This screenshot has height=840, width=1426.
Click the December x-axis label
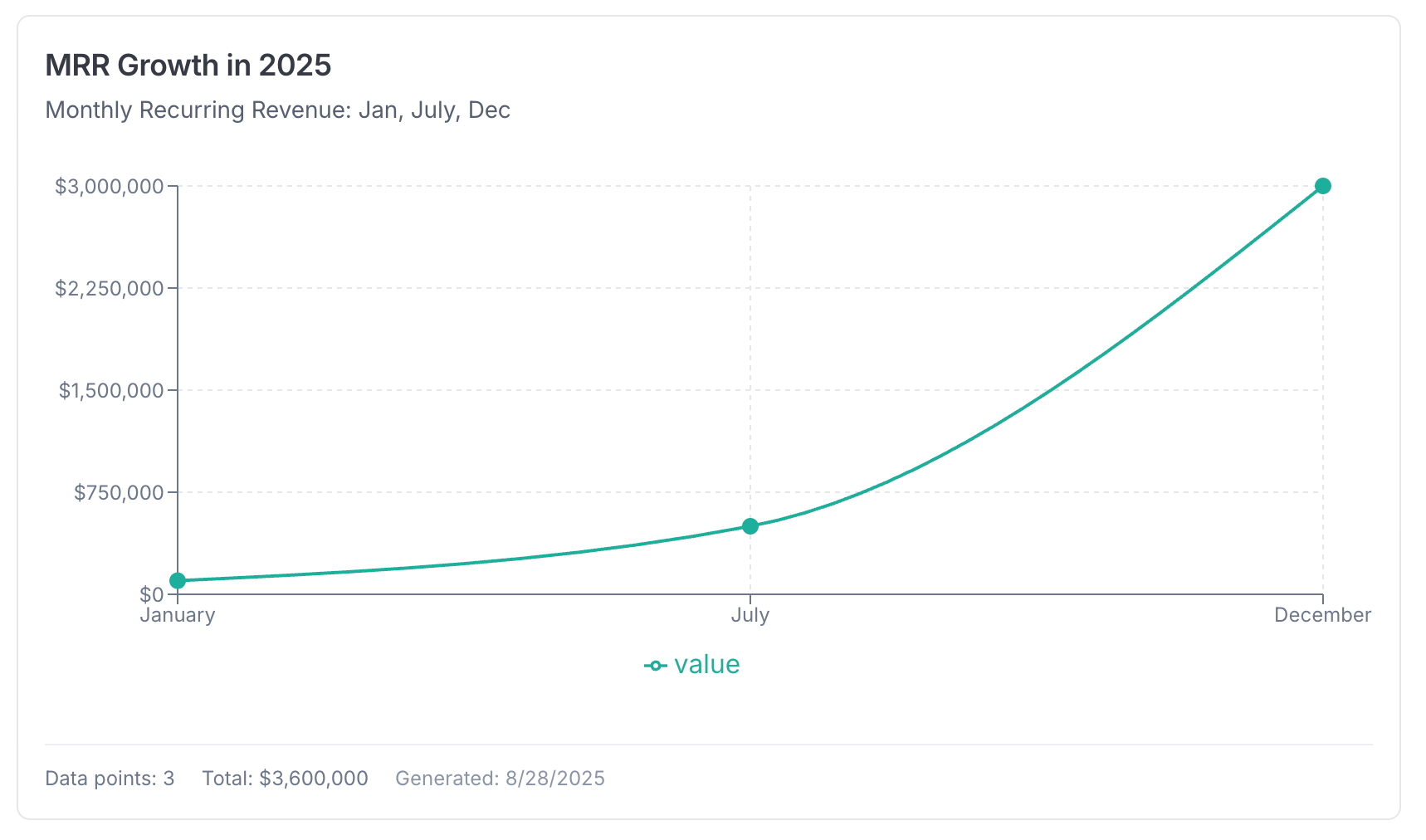click(1323, 615)
